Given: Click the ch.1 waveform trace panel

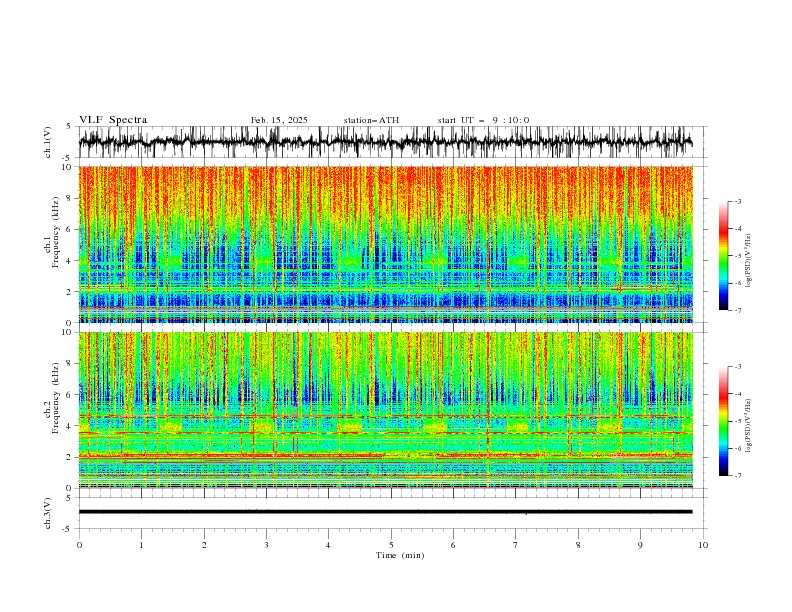Looking at the screenshot, I should coord(393,142).
